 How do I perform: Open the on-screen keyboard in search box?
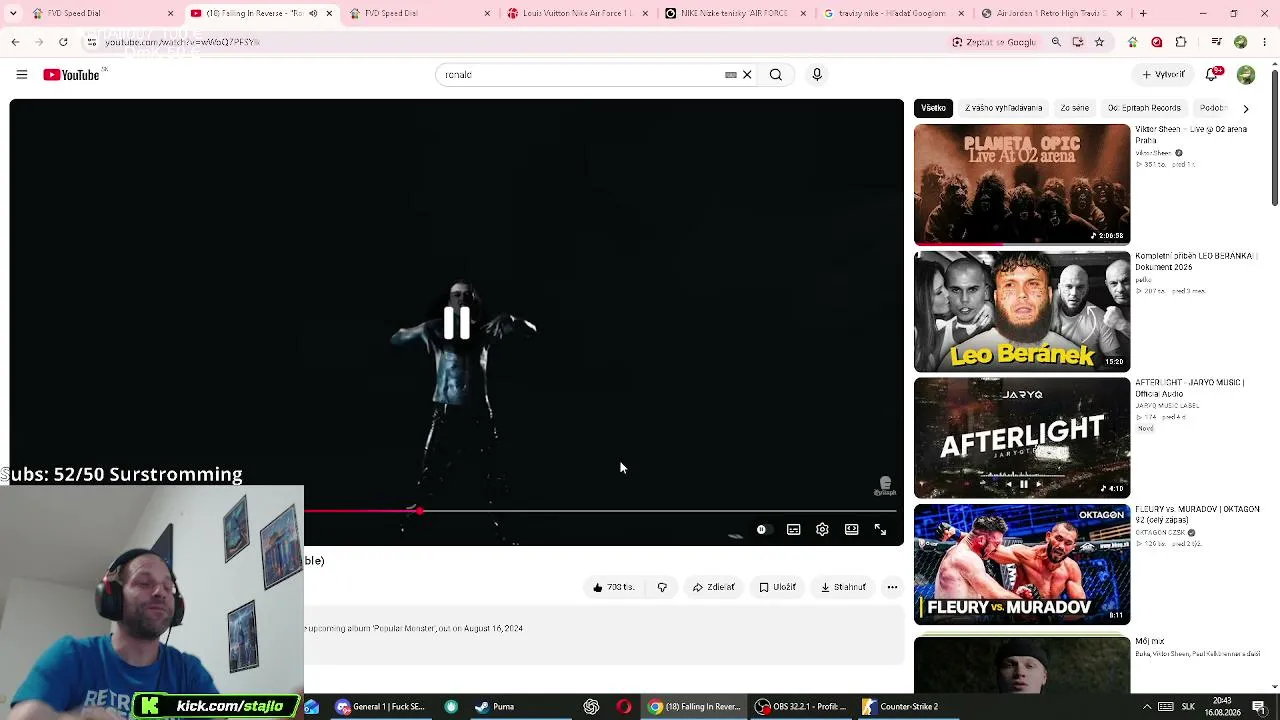click(x=730, y=75)
